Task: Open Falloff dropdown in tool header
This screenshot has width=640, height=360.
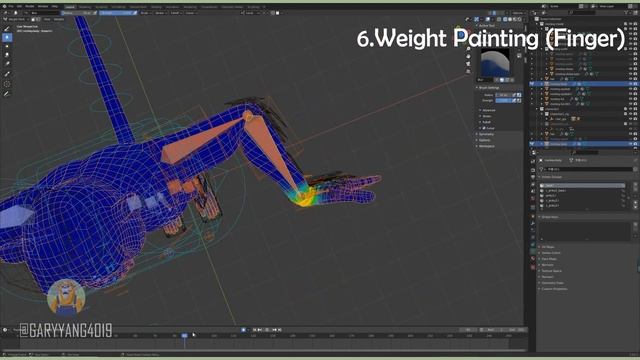Action: click(176, 13)
